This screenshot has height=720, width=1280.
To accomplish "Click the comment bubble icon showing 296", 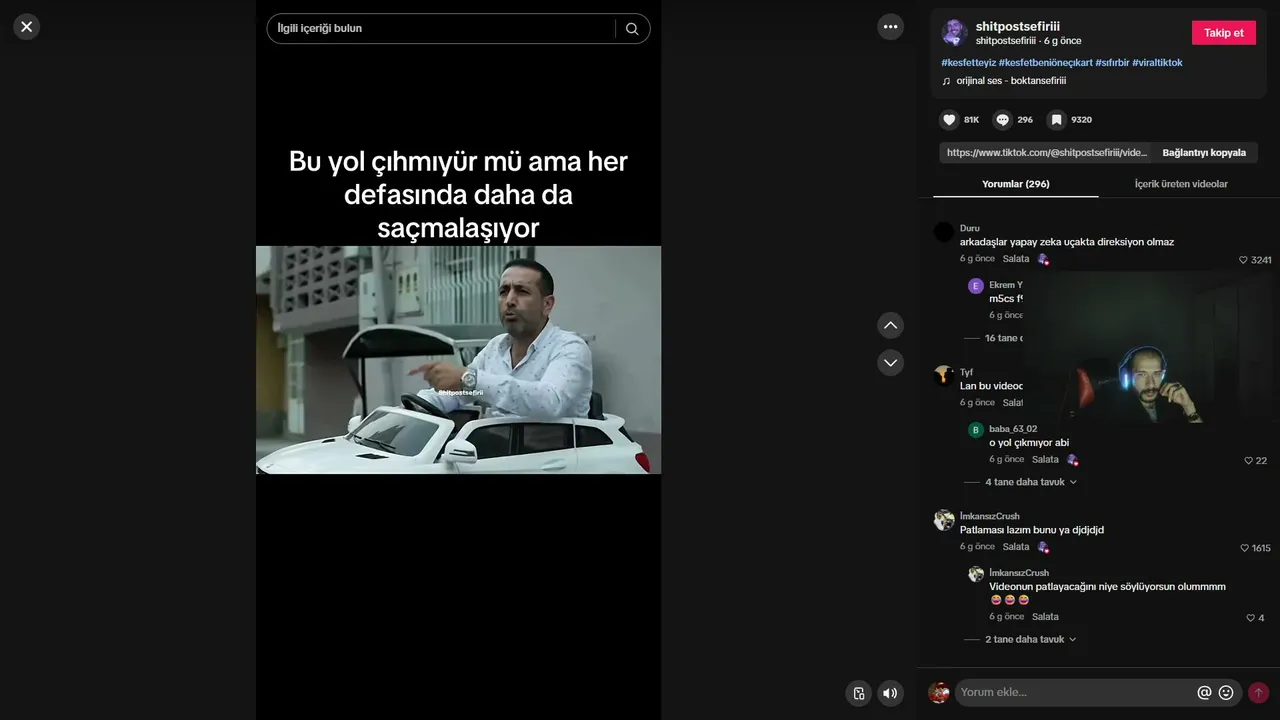I will tap(1002, 120).
